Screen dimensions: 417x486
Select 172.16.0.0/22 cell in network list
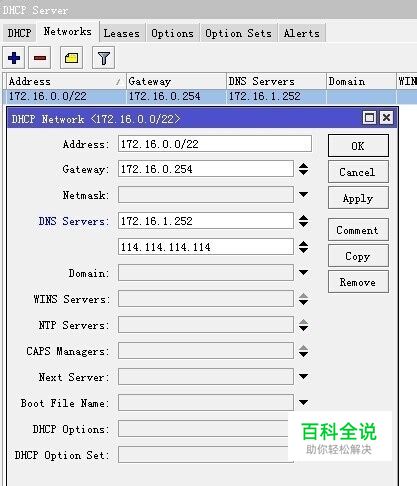coord(66,96)
